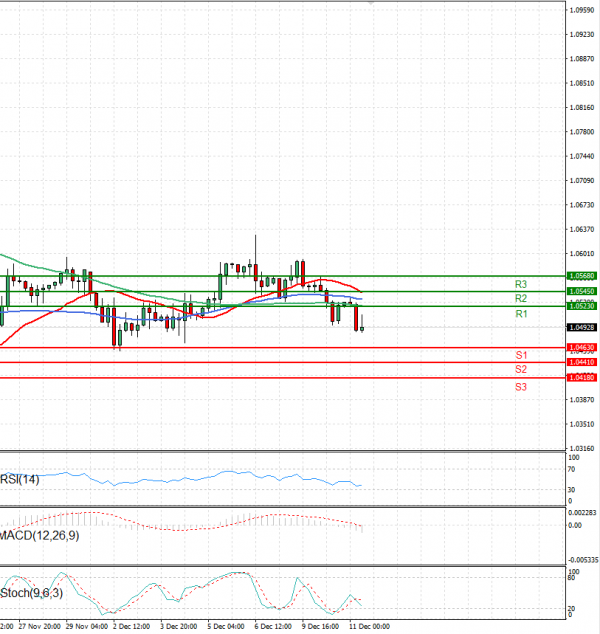Click the R2 resistance label

pyautogui.click(x=521, y=298)
